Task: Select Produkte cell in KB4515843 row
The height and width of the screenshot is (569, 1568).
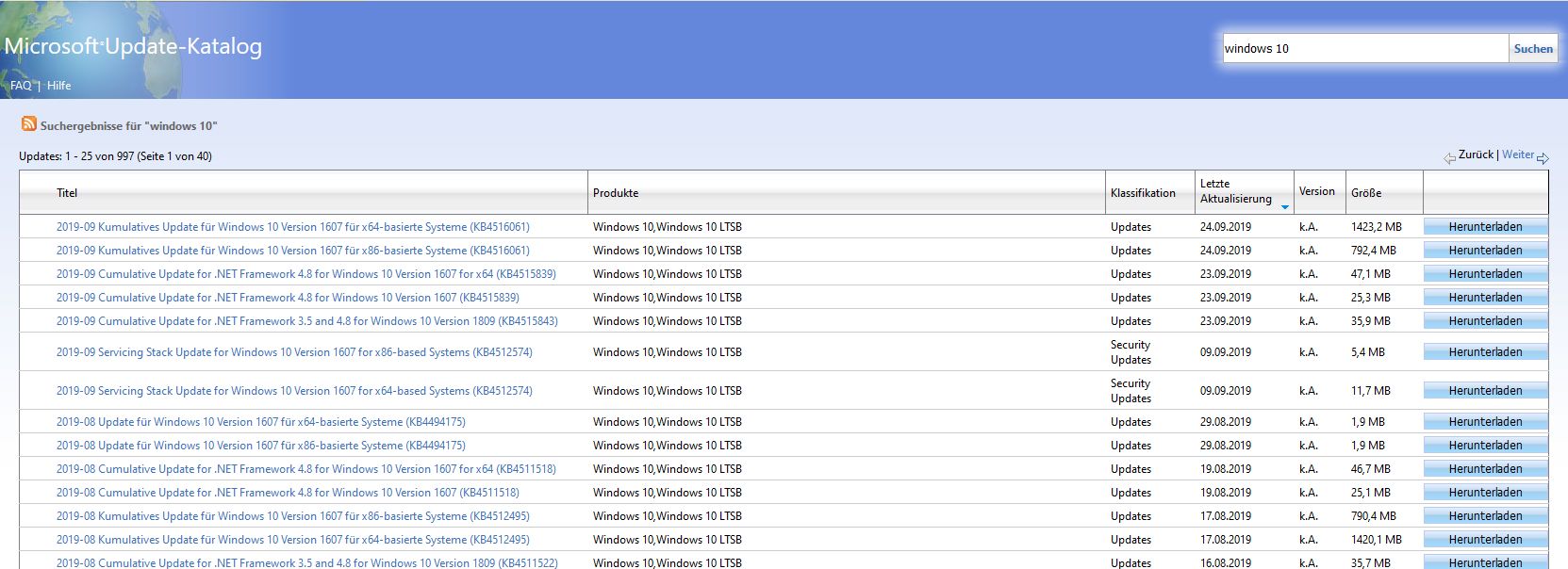Action: pos(668,321)
